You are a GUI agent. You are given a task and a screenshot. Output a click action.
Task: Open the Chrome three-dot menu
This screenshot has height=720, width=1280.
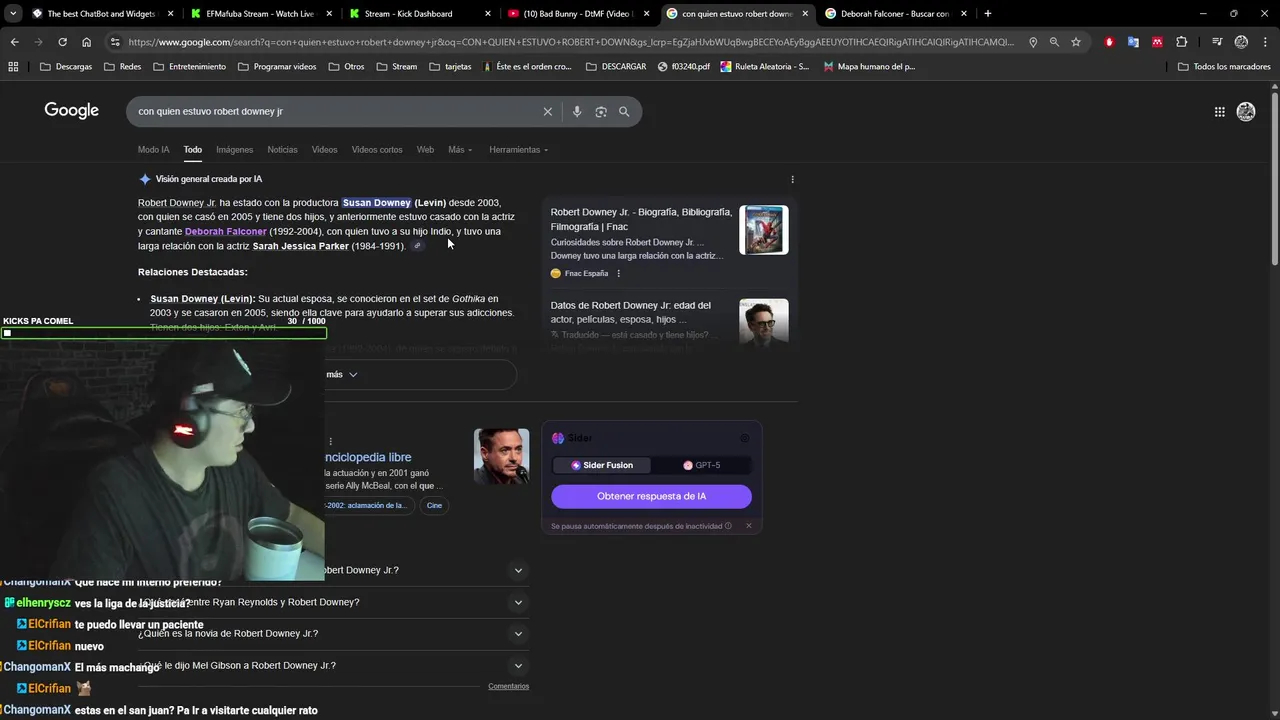(x=1264, y=42)
